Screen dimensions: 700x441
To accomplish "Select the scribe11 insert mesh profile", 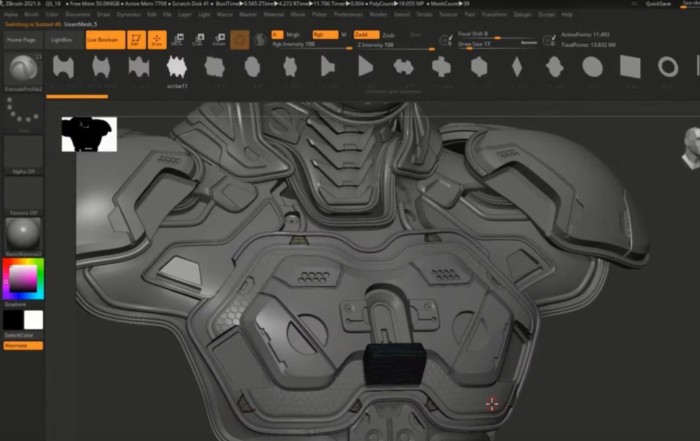I will (177, 68).
